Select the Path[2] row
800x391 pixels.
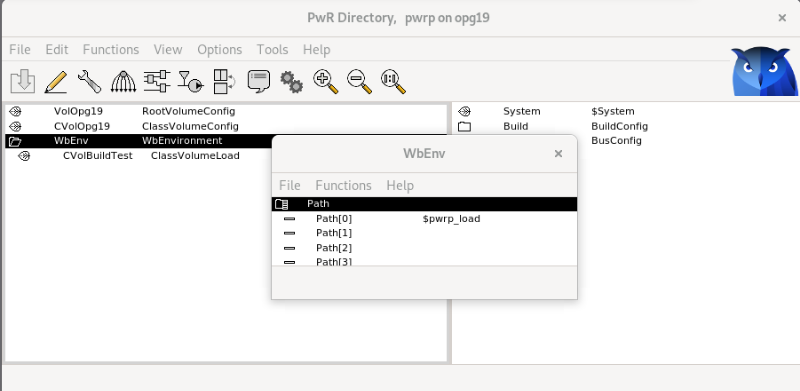[424, 248]
